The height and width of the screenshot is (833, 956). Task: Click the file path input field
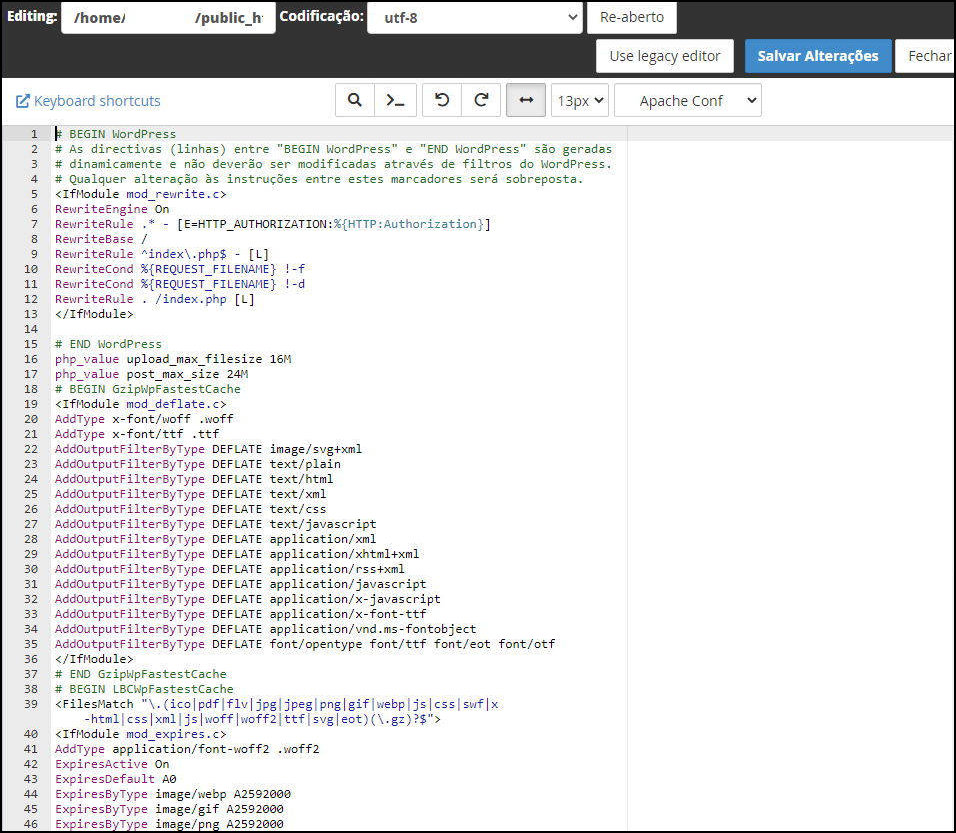[168, 18]
